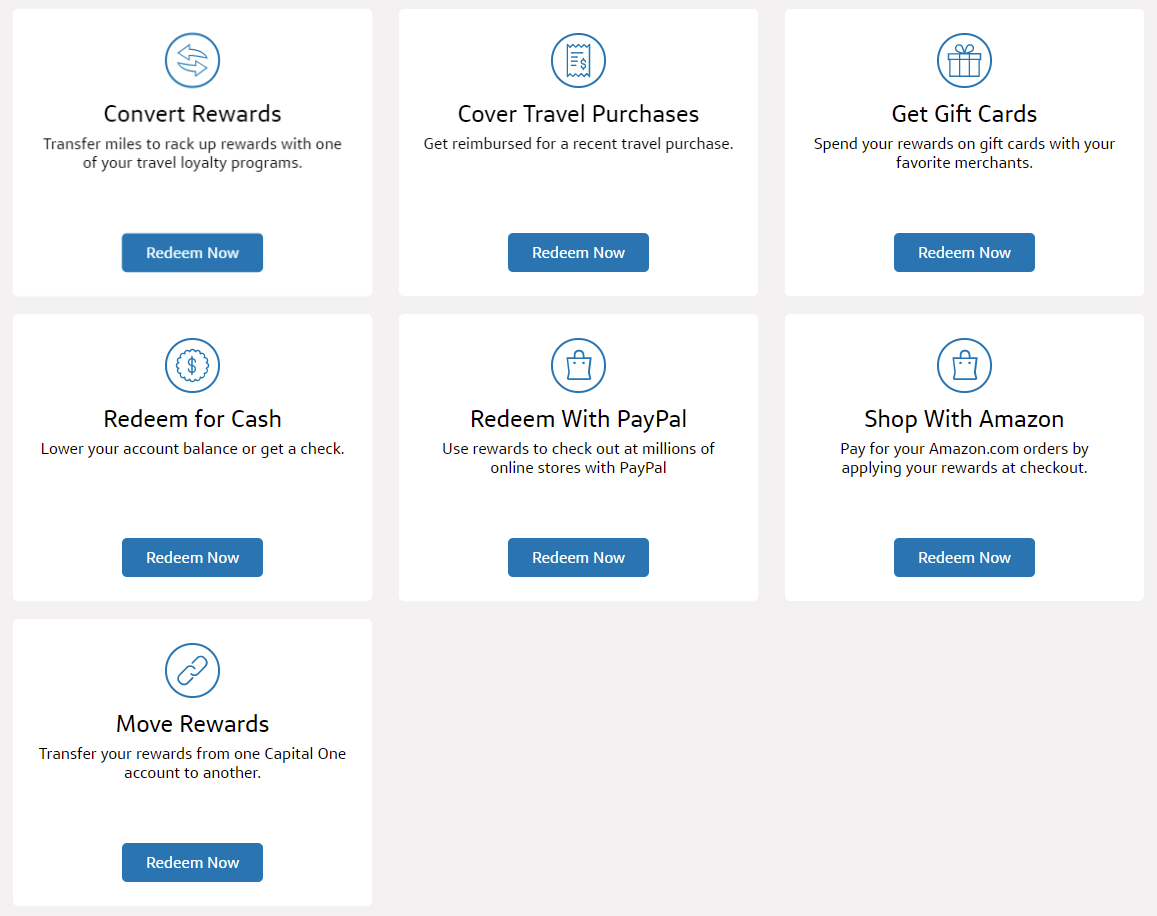Image resolution: width=1157 pixels, height=916 pixels.
Task: Click the Cover Travel Purchases receipt icon
Action: pos(578,61)
